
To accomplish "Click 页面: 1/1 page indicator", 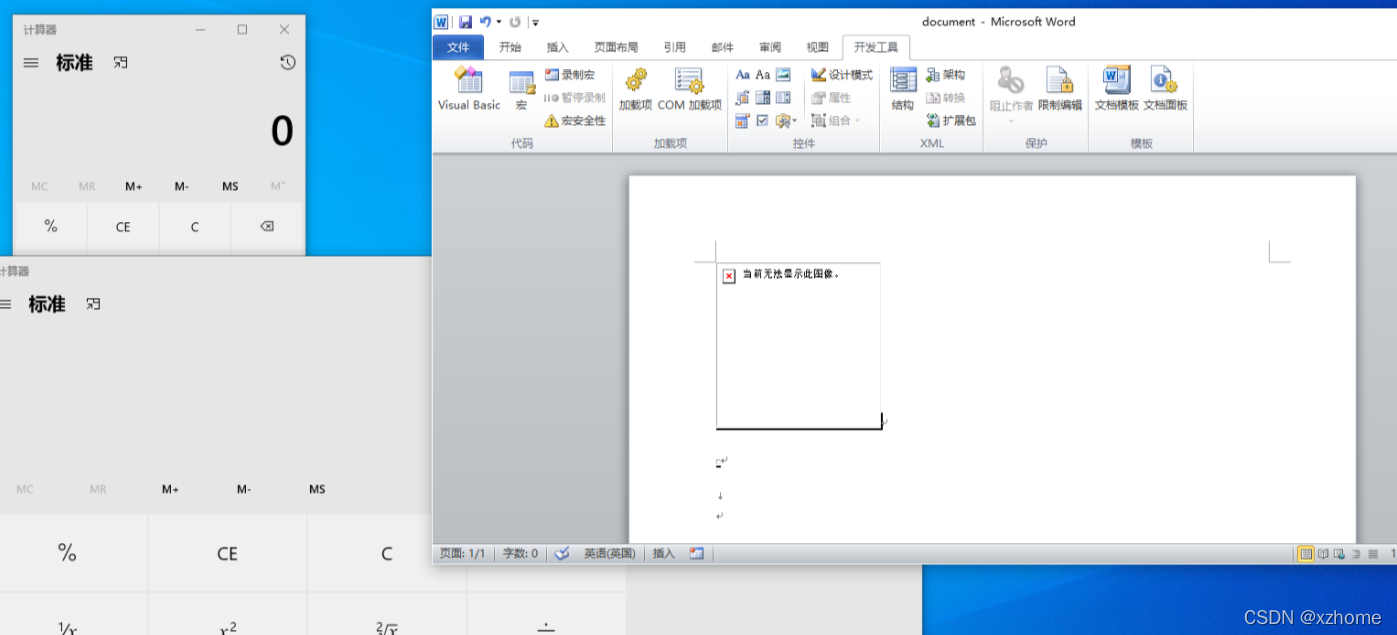I will (462, 553).
